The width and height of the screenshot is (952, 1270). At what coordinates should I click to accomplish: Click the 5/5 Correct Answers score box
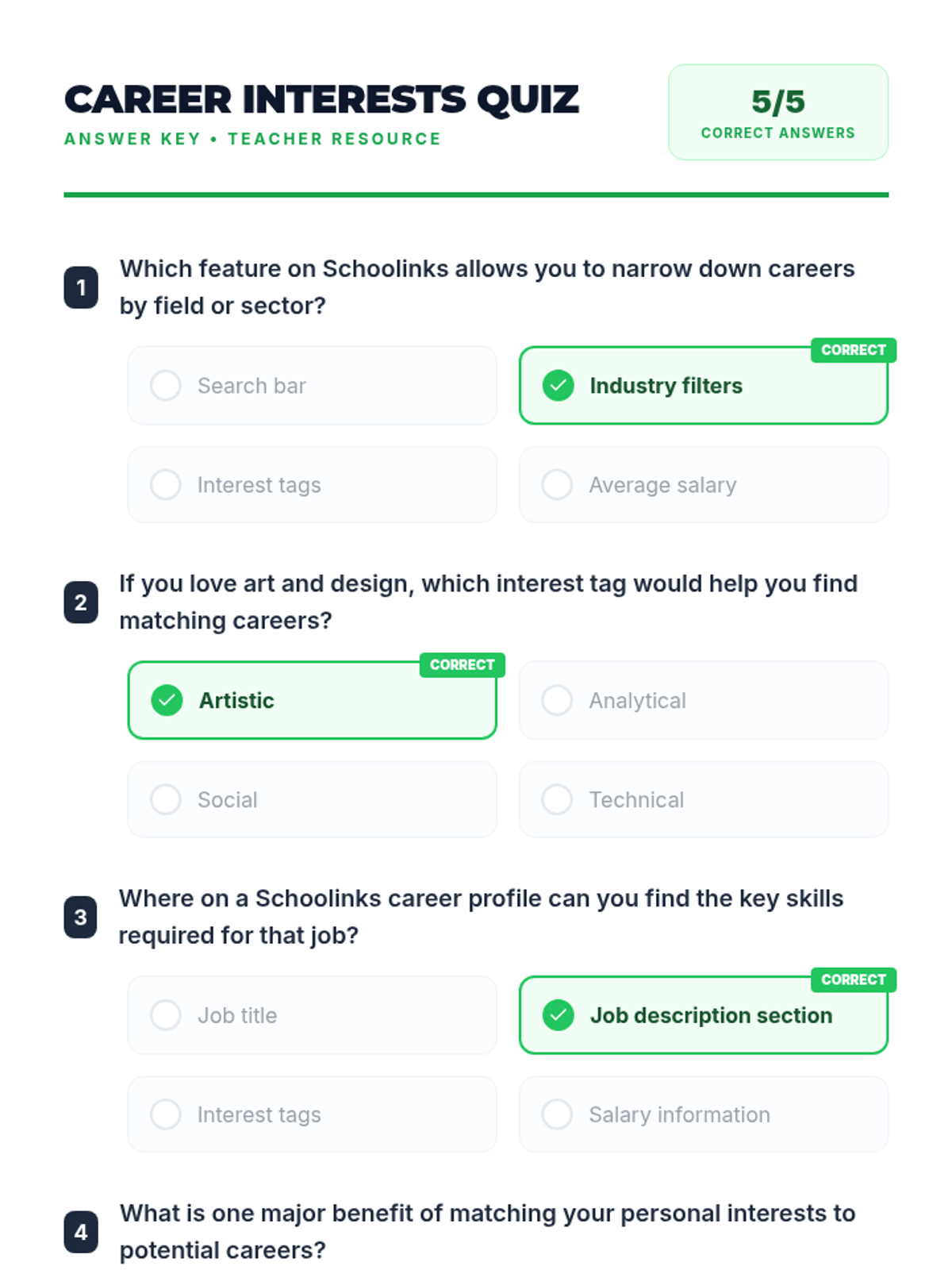tap(778, 112)
